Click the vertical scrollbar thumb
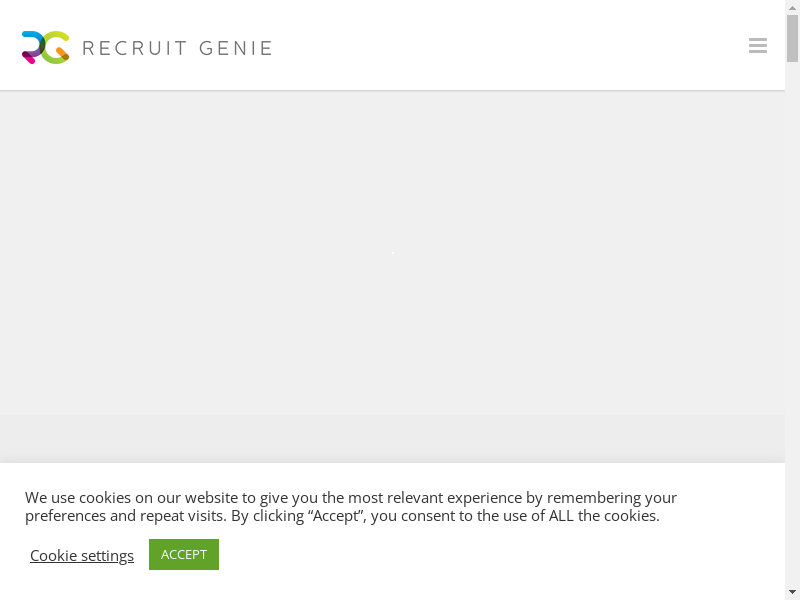This screenshot has height=600, width=800. pos(792,38)
